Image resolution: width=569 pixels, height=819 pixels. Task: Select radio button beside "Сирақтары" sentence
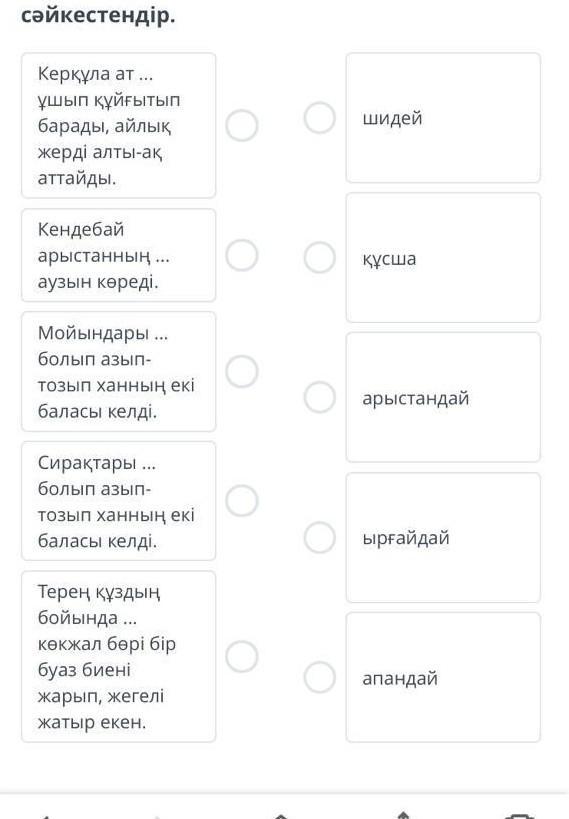click(x=242, y=501)
